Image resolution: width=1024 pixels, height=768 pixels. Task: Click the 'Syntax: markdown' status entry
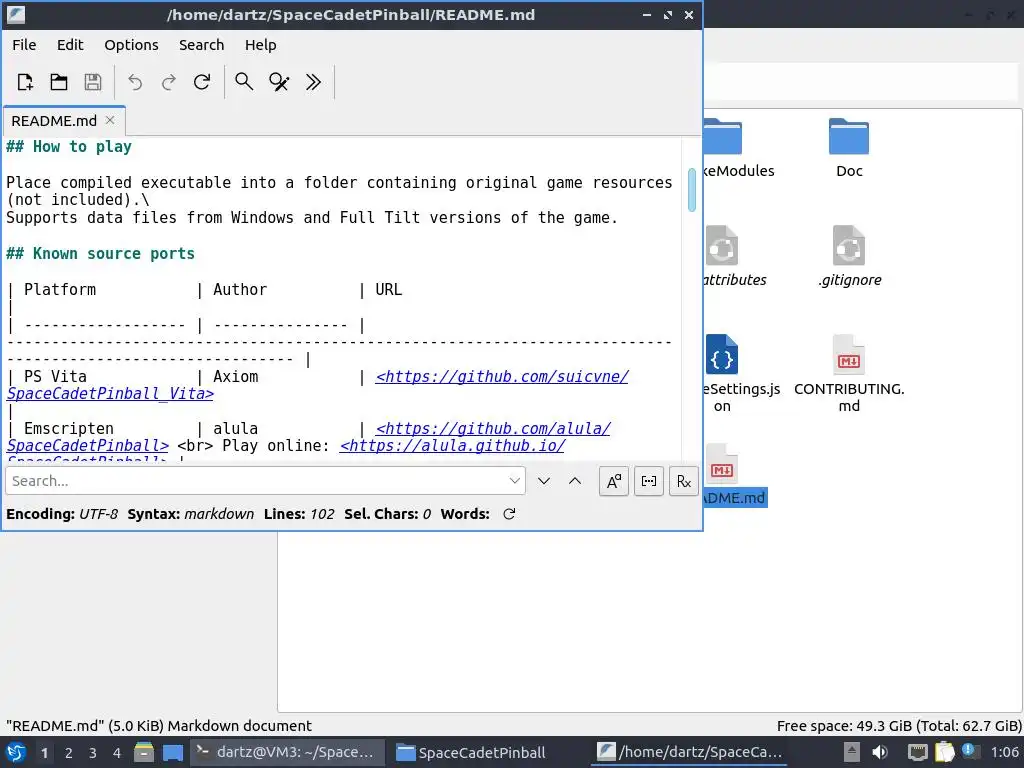(x=191, y=514)
